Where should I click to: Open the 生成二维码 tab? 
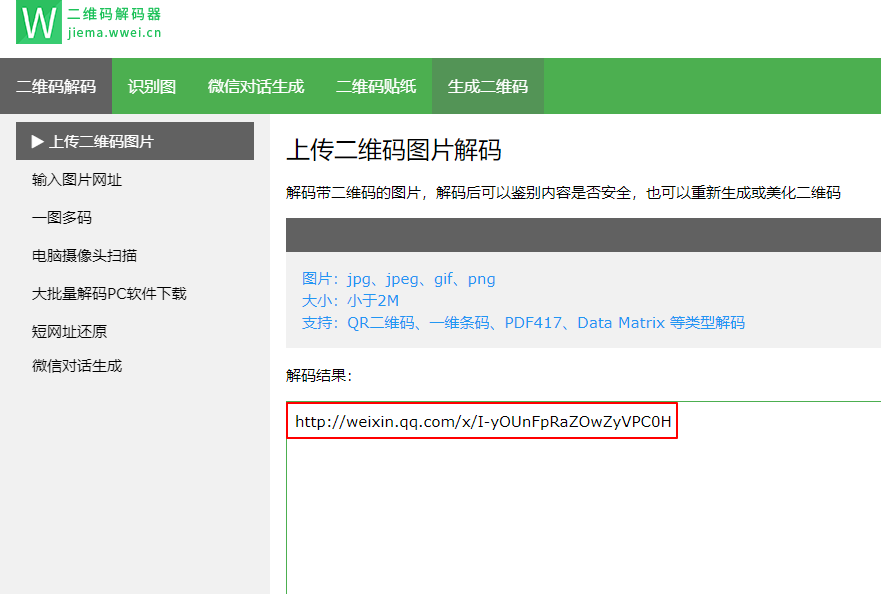pos(488,87)
